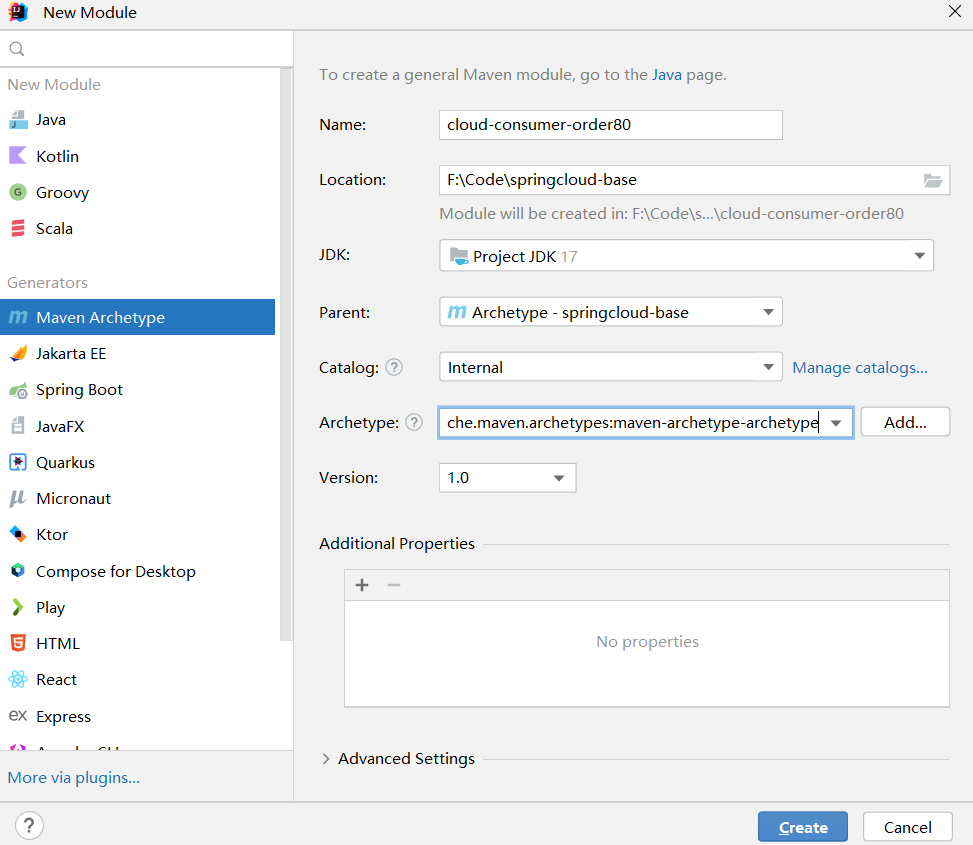
Task: Click the left list scrollbar
Action: click(x=285, y=354)
